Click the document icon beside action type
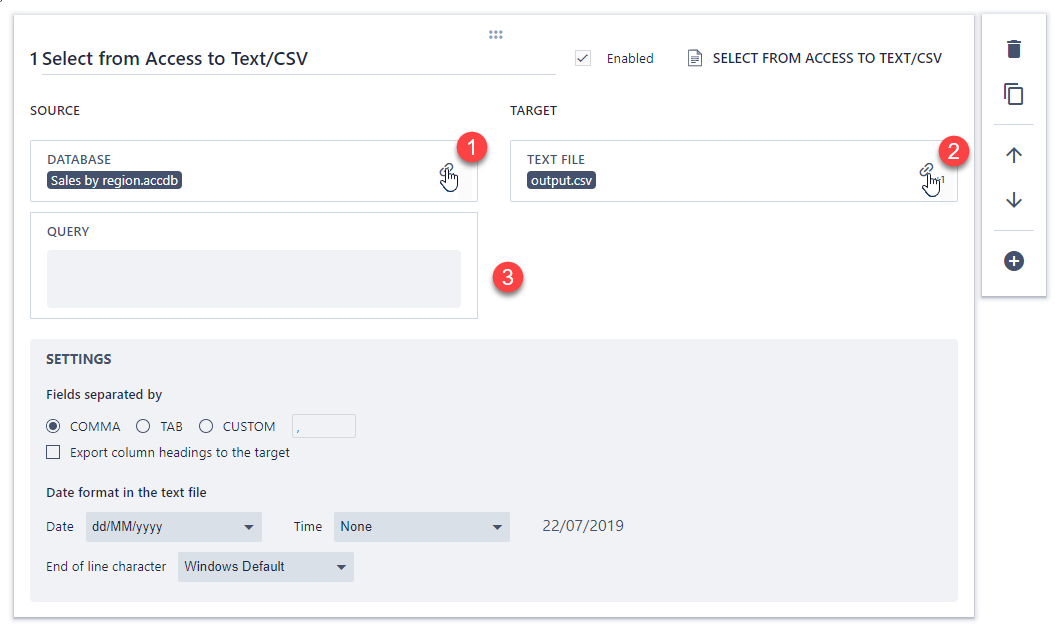The width and height of the screenshot is (1055, 630). coord(695,59)
